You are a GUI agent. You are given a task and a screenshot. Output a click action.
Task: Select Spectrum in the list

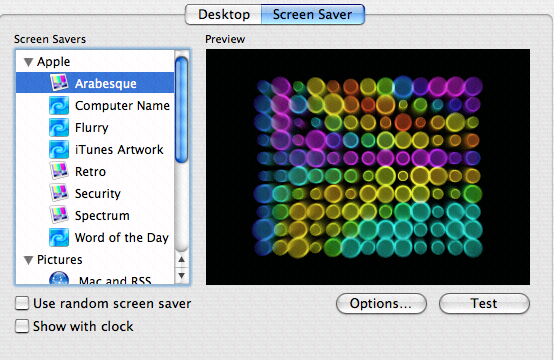pyautogui.click(x=102, y=216)
